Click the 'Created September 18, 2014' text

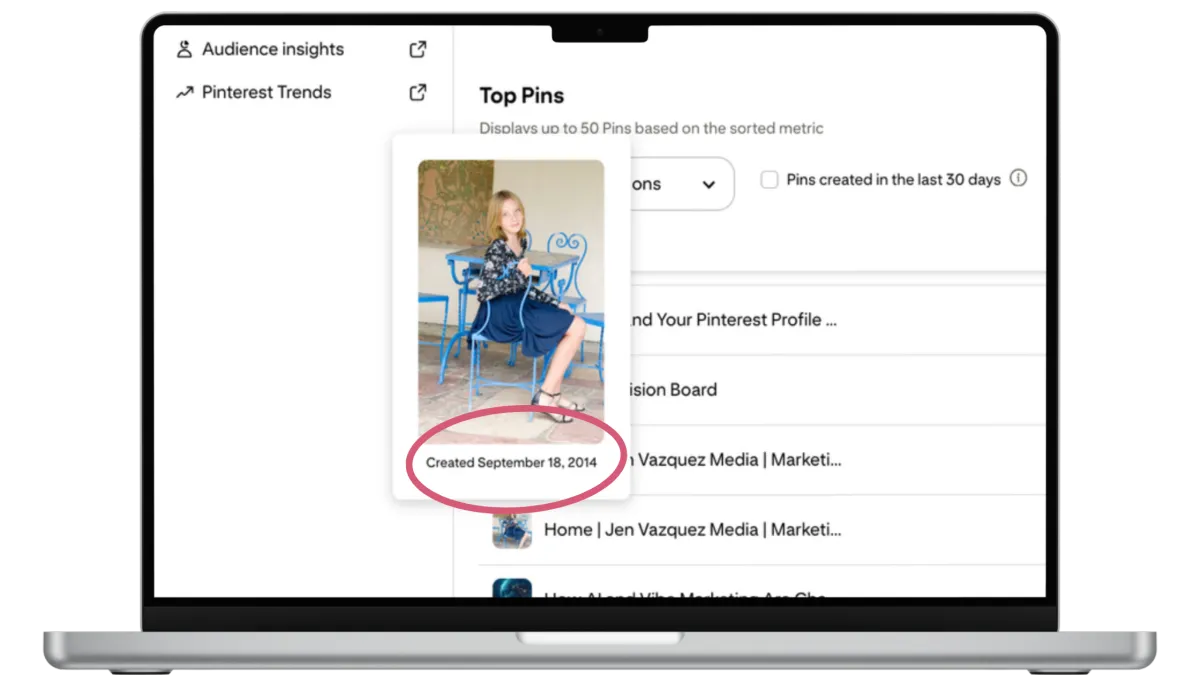pyautogui.click(x=511, y=463)
